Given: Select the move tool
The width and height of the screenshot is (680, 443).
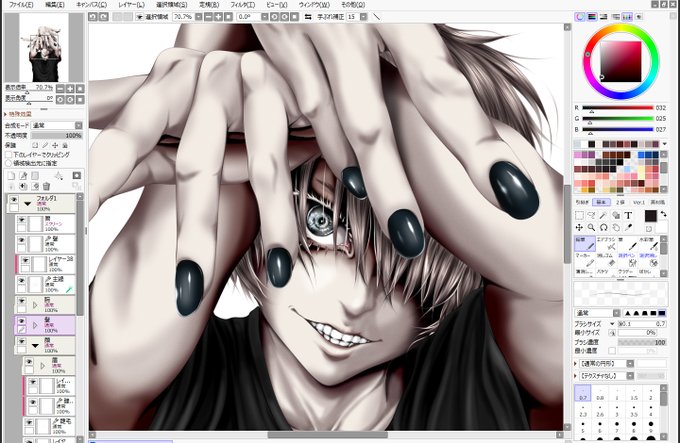Looking at the screenshot, I should pos(579,228).
